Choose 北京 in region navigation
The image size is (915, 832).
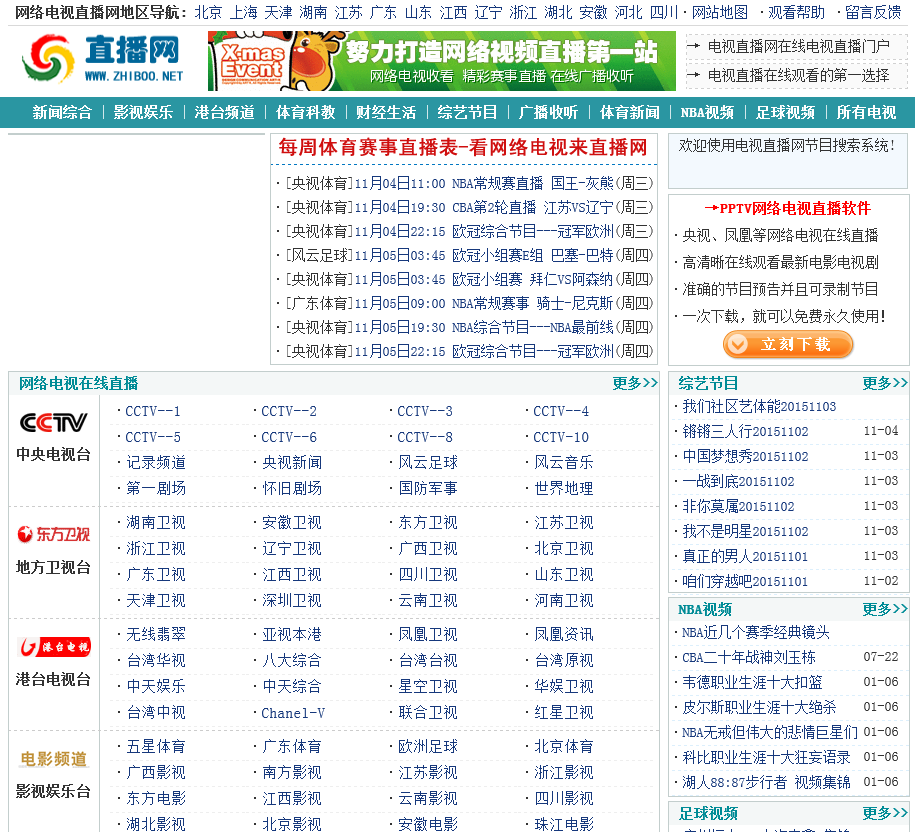pyautogui.click(x=208, y=12)
